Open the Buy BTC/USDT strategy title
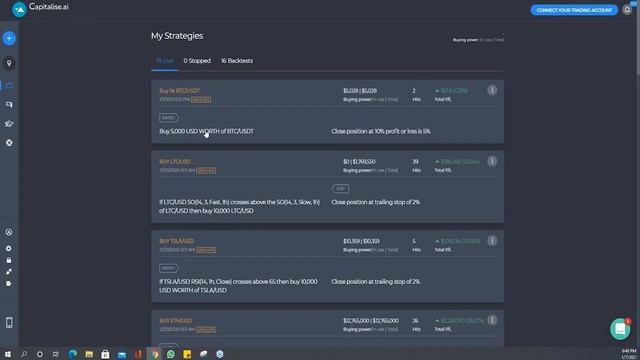The image size is (640, 360). pyautogui.click(x=180, y=91)
